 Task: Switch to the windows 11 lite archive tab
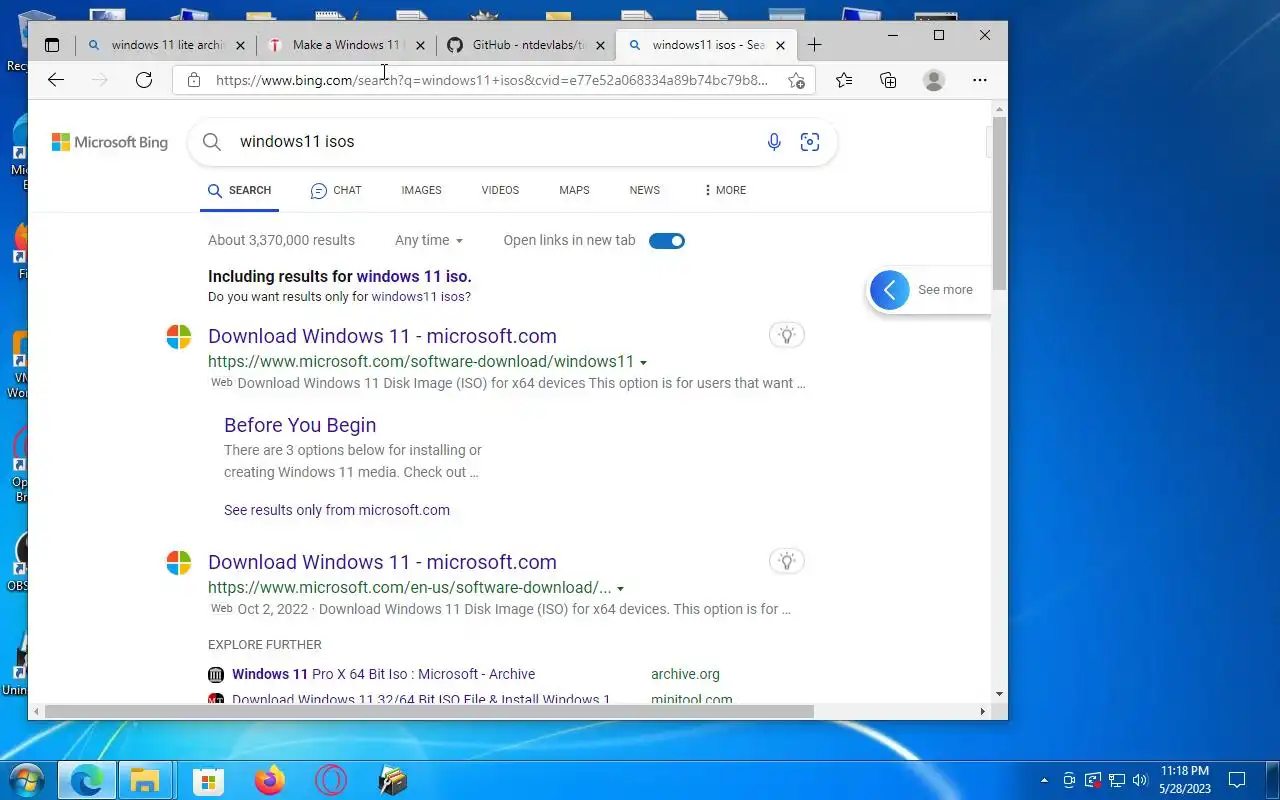166,45
